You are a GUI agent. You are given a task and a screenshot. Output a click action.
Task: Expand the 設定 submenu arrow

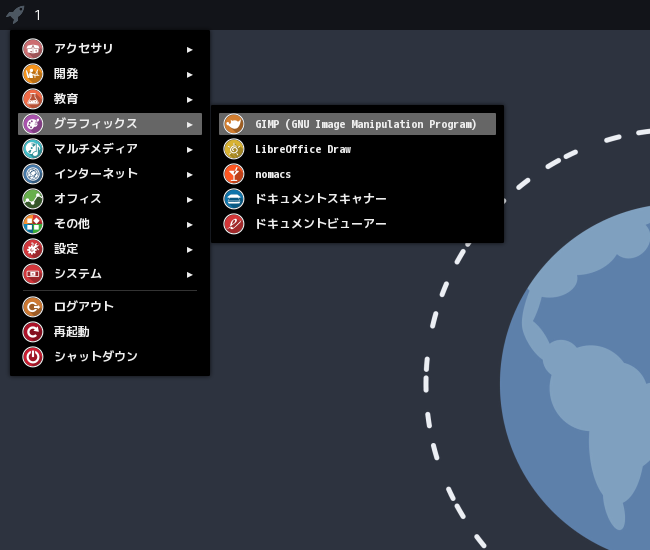[x=189, y=250]
